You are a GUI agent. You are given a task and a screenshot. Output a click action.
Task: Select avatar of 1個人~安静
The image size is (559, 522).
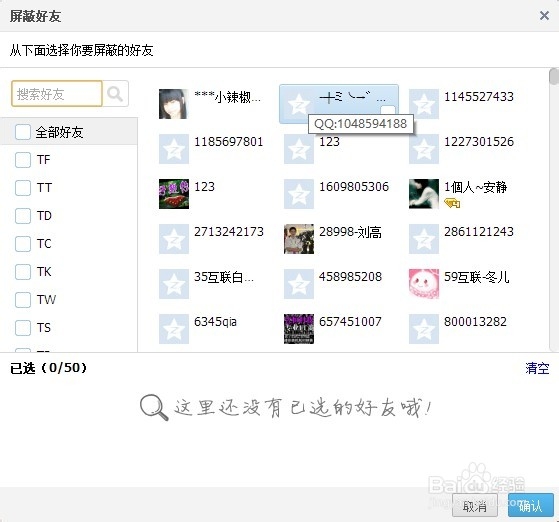tap(424, 194)
